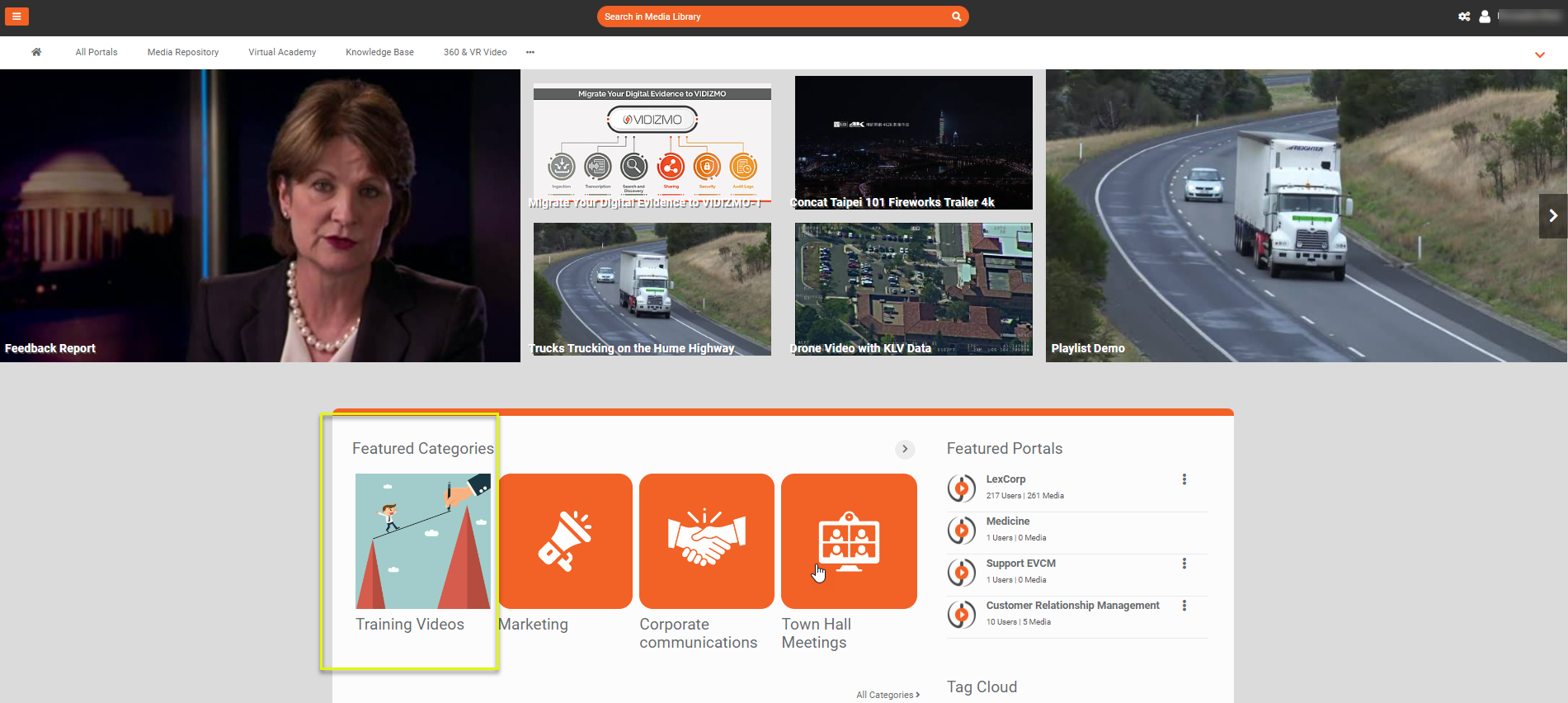The image size is (1568, 703).
Task: Expand the navigation bar chevron
Action: (x=1539, y=55)
